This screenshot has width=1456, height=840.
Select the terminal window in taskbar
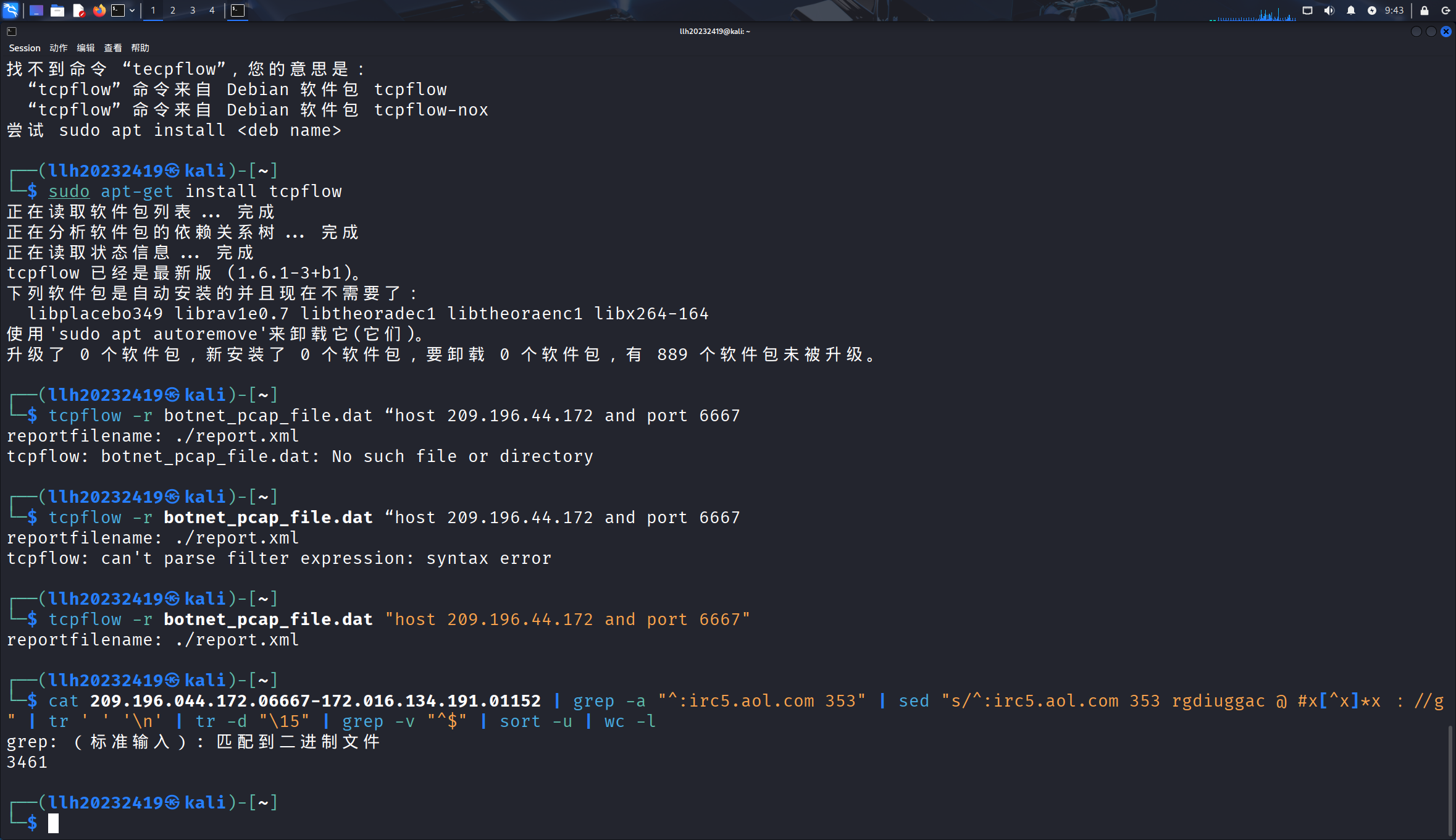pos(238,10)
